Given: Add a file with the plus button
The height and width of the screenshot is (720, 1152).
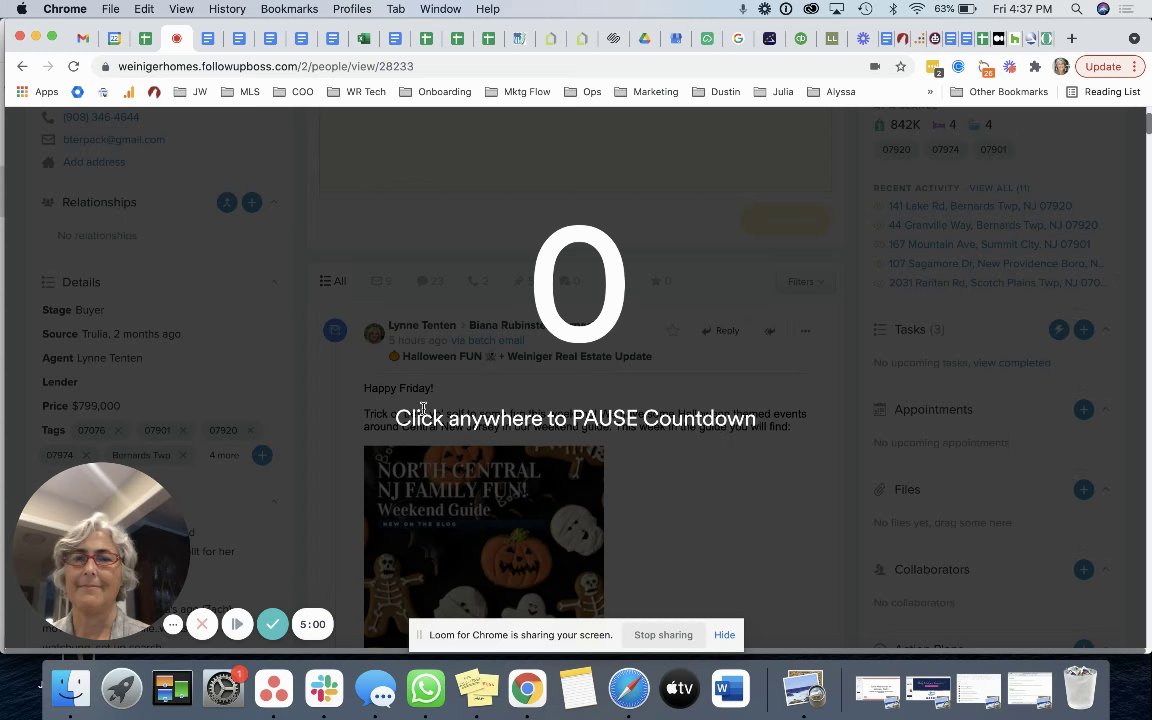Looking at the screenshot, I should click(1084, 489).
